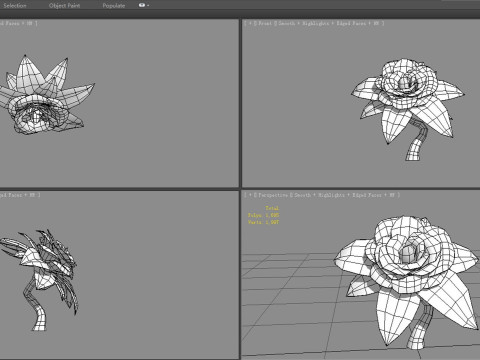The height and width of the screenshot is (360, 480).
Task: Open the Perspective viewport shading menu
Action: (344, 195)
